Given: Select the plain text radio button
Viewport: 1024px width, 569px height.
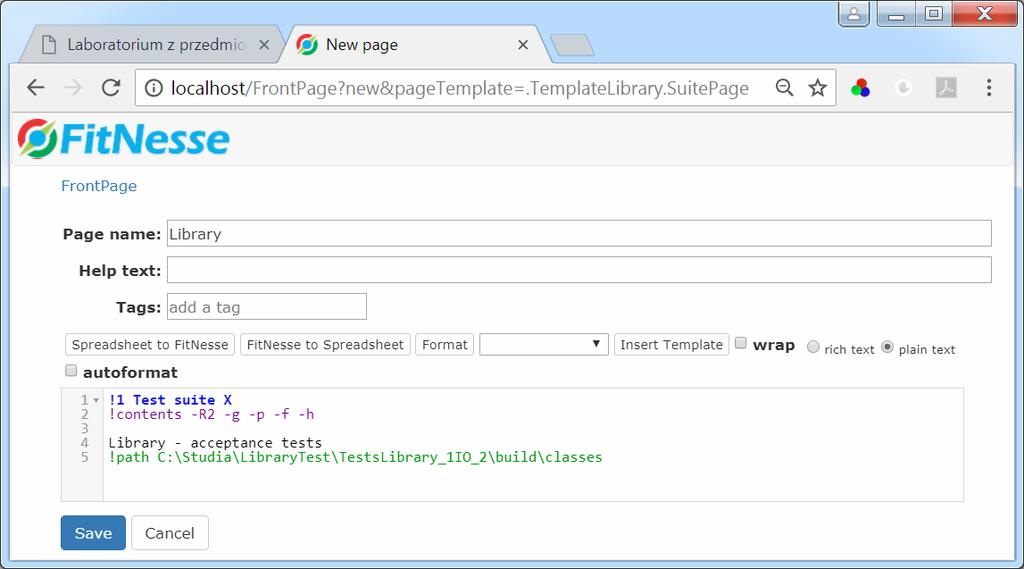Looking at the screenshot, I should click(887, 347).
